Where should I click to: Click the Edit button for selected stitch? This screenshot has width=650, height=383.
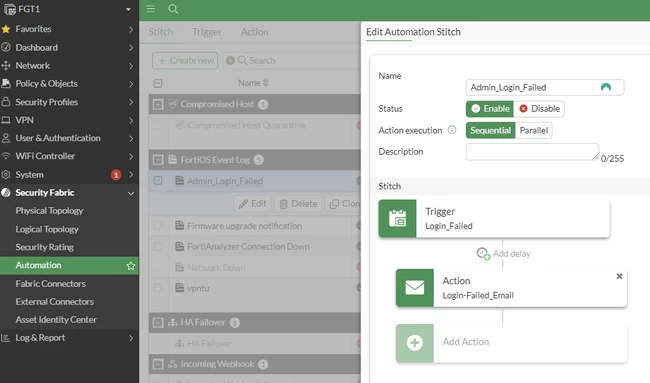(x=252, y=204)
